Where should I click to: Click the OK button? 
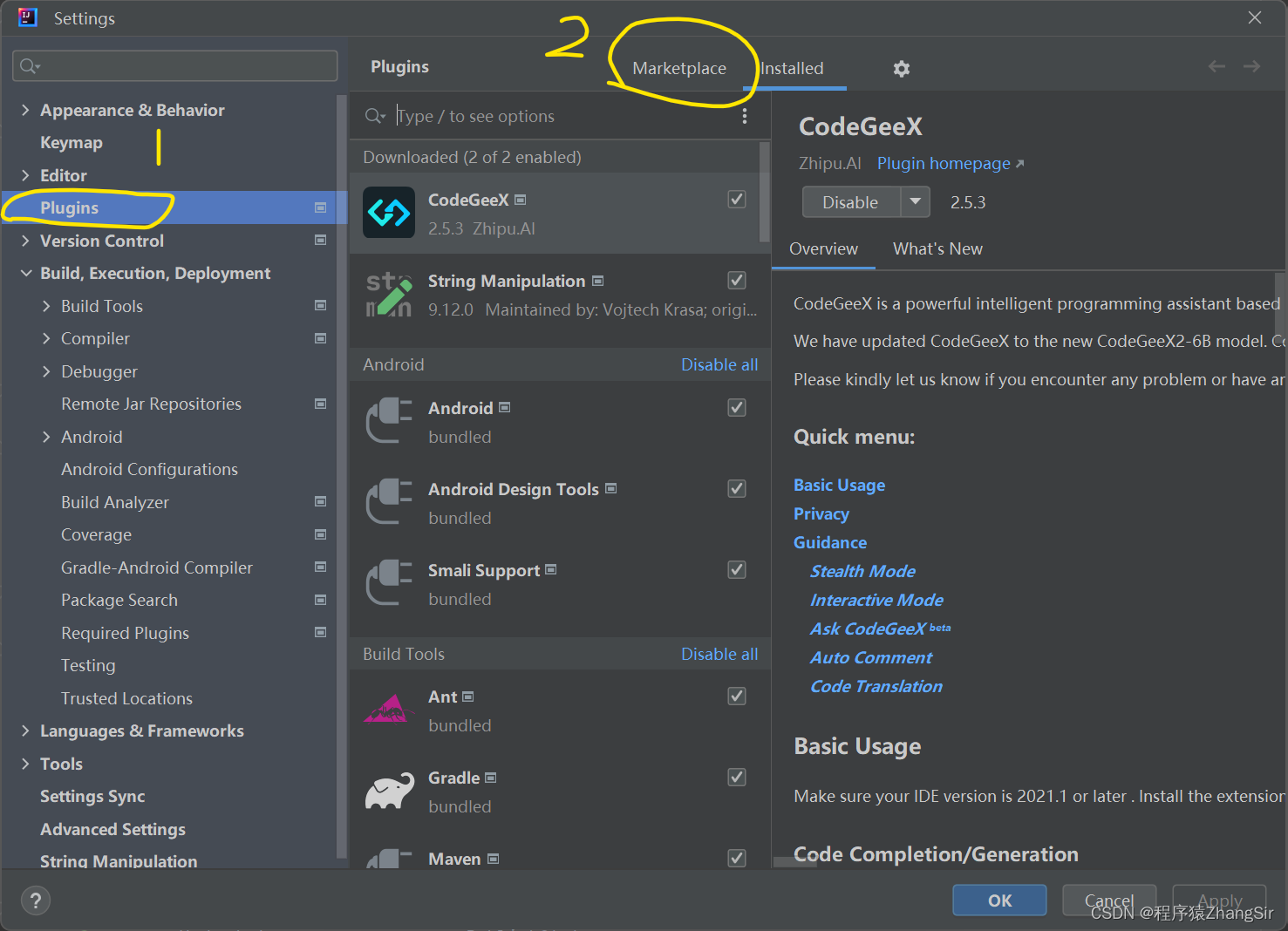(999, 900)
